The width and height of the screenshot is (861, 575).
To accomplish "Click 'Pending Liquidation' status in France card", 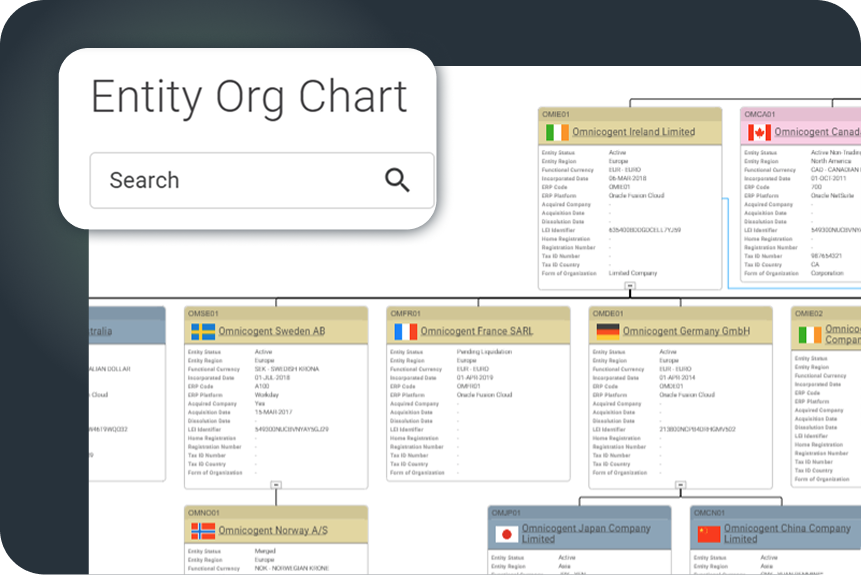I will [x=484, y=351].
